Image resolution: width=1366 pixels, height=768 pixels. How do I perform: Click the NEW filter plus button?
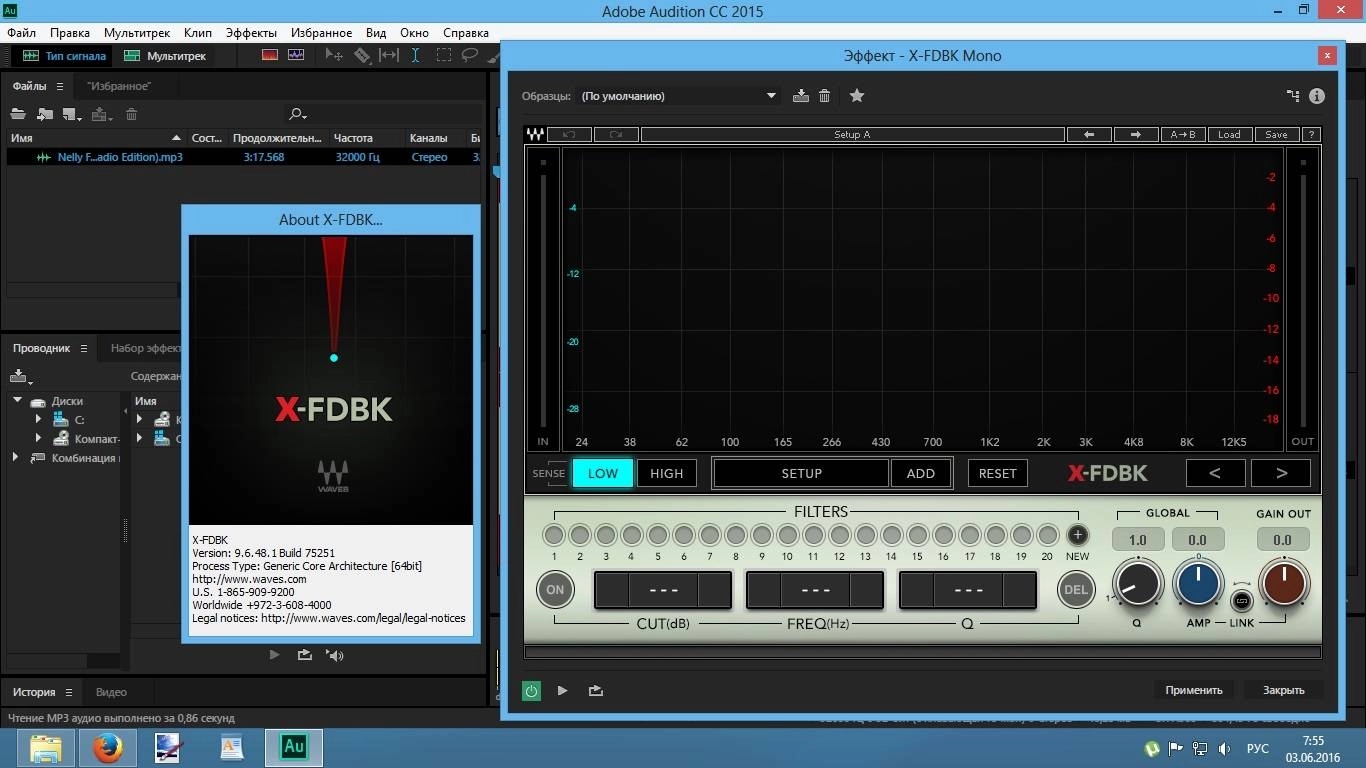click(1077, 535)
